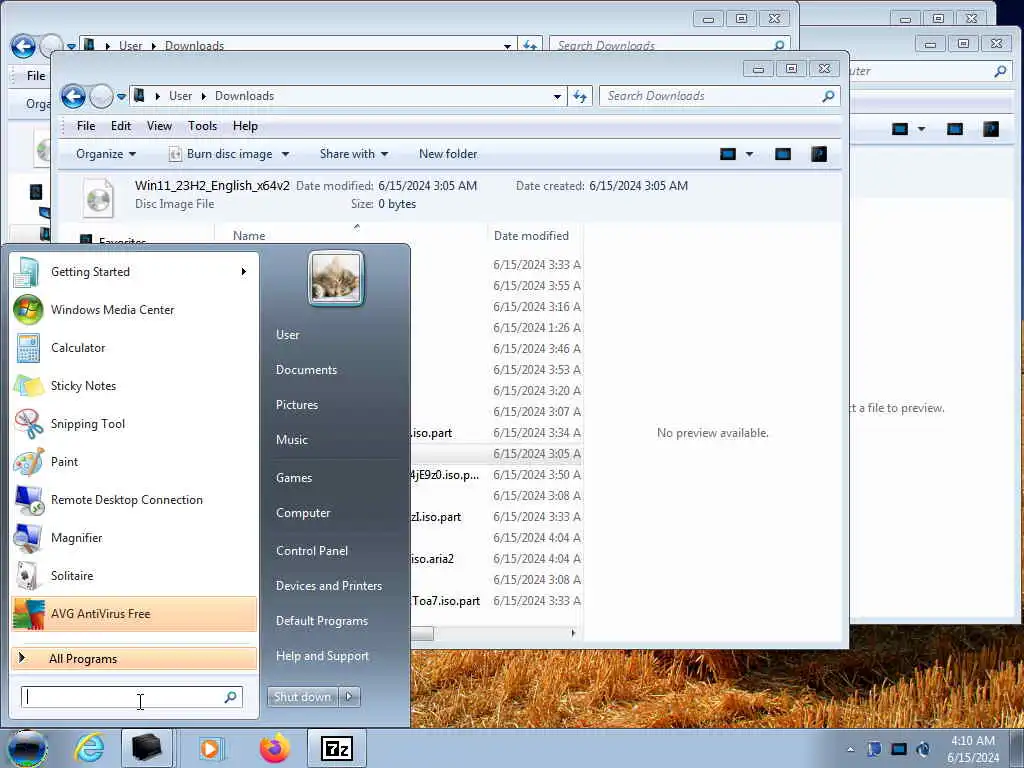Open recent pages dropdown next to Forward
Image resolution: width=1024 pixels, height=768 pixels.
point(121,97)
